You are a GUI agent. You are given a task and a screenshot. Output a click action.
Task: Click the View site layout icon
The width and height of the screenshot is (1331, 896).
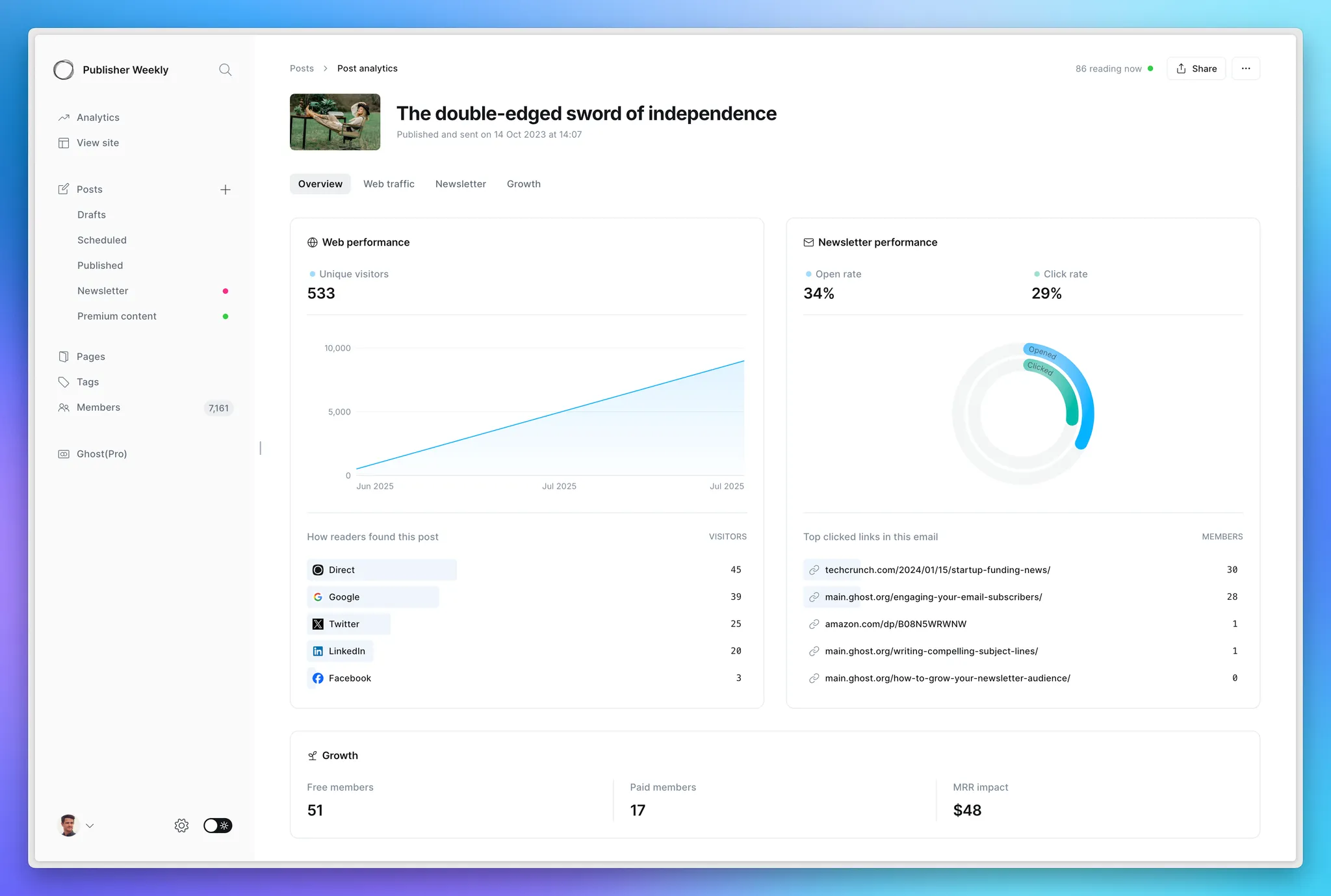(x=64, y=143)
